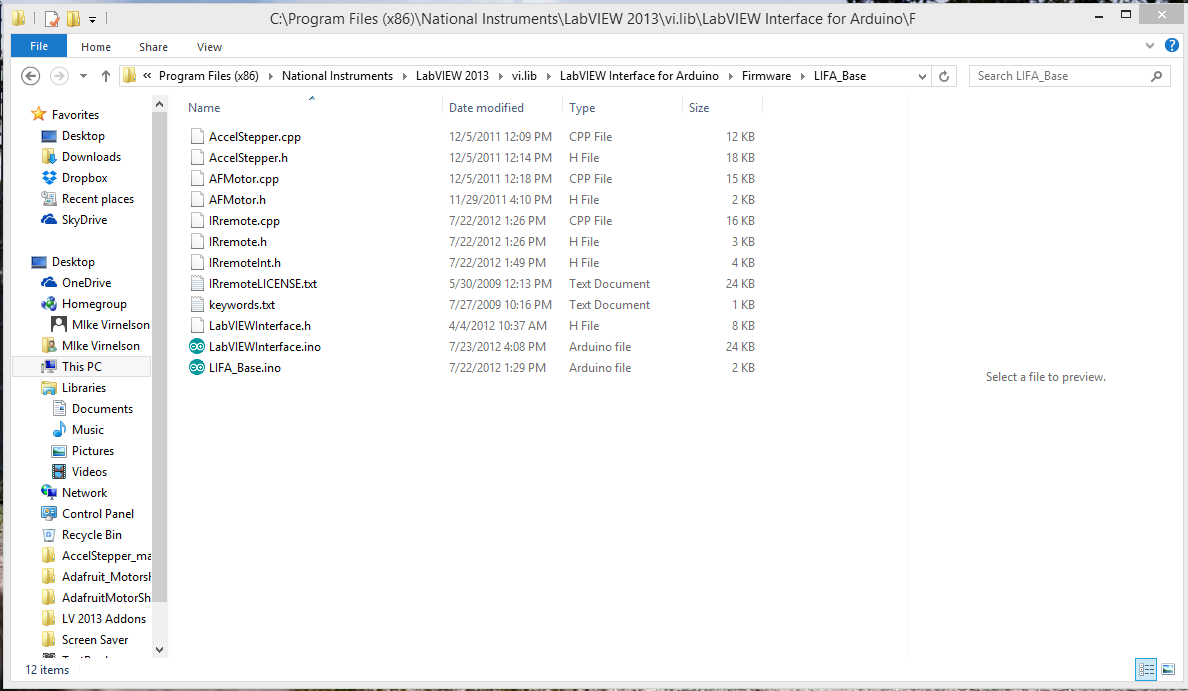The height and width of the screenshot is (691, 1188).
Task: Open the File tab
Action: point(39,46)
